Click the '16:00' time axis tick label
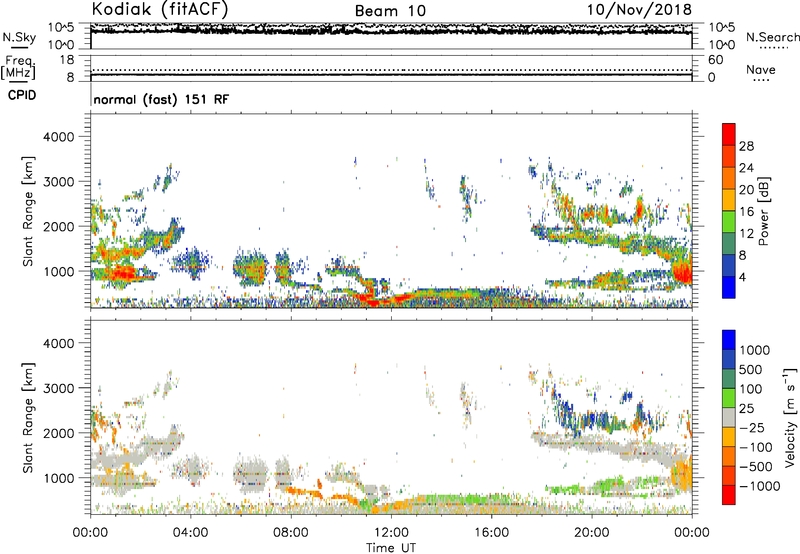This screenshot has height=554, width=800. pos(491,533)
